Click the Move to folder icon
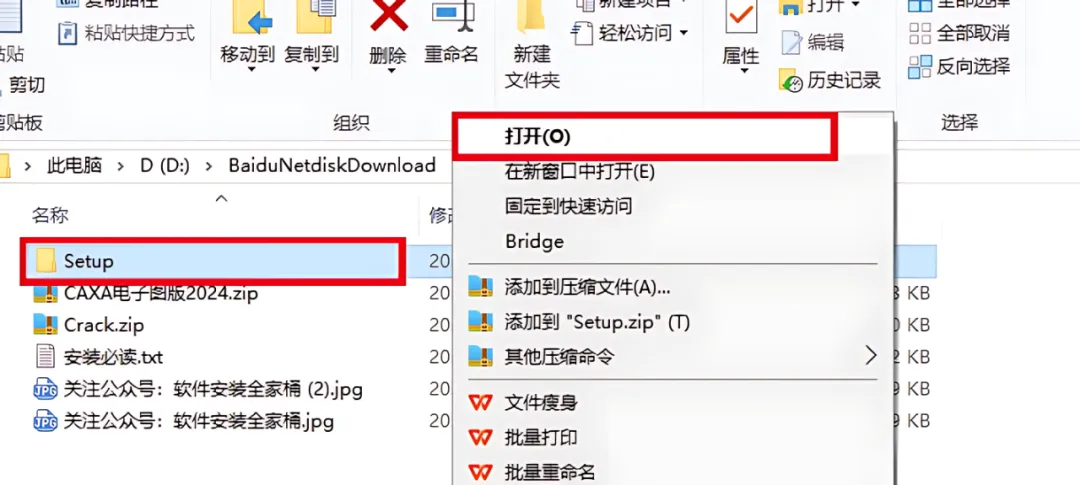The image size is (1080, 485). 249,17
